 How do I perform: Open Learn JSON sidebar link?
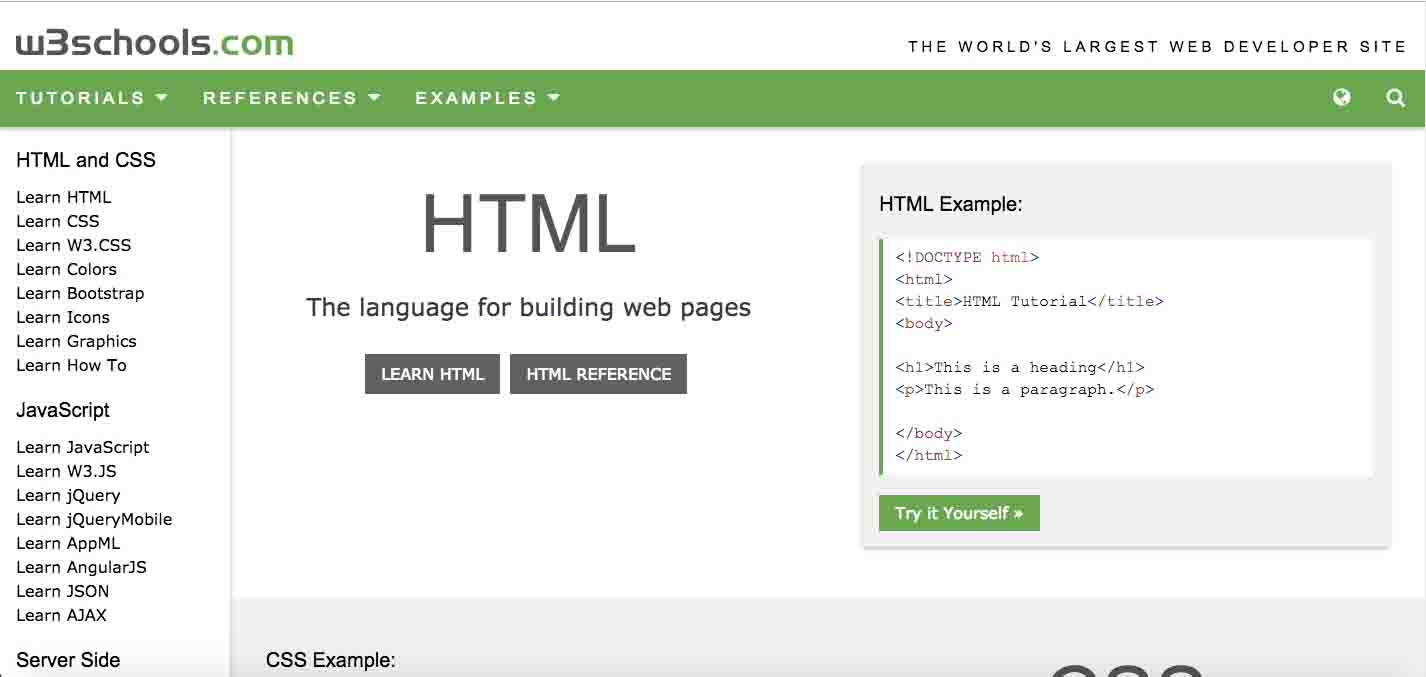63,591
